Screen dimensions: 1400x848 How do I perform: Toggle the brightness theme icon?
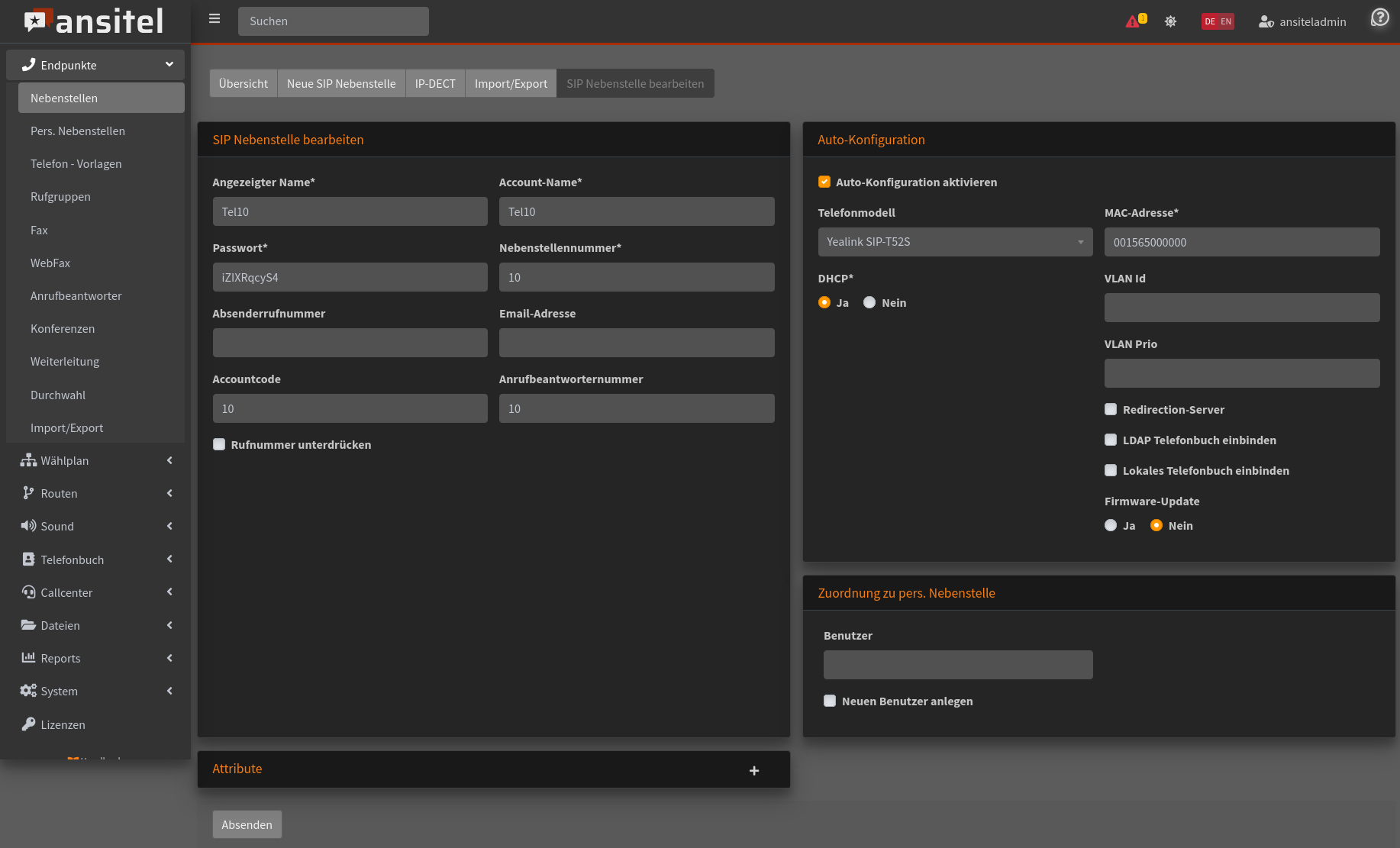pos(1170,21)
